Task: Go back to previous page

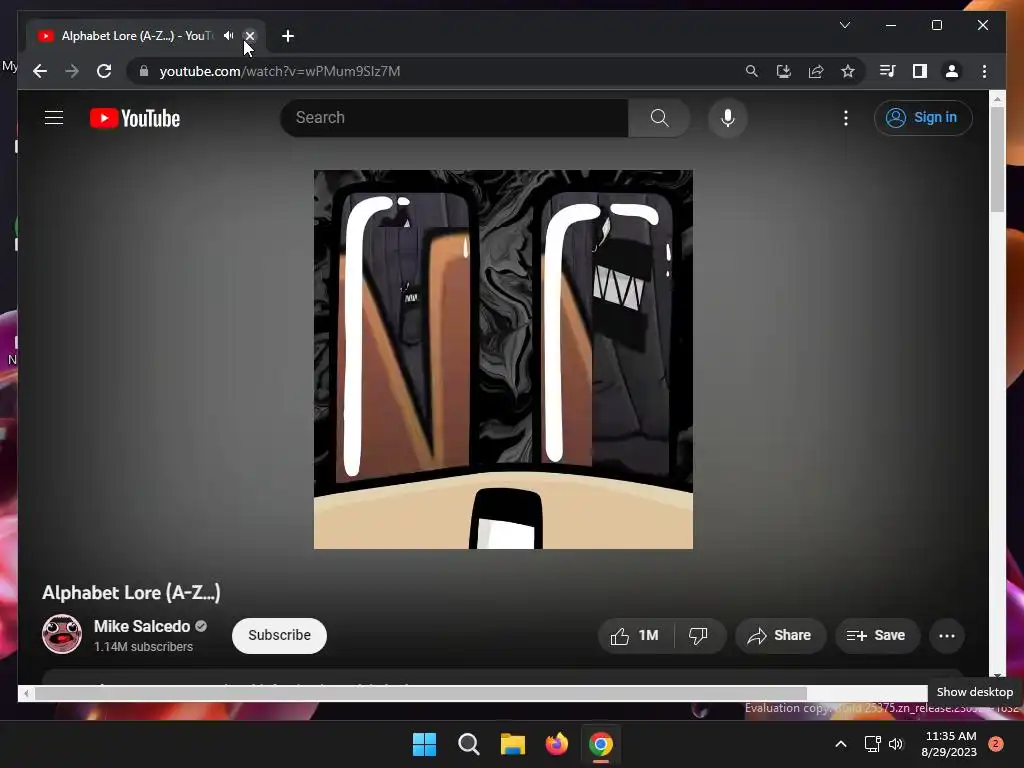Action: (40, 71)
